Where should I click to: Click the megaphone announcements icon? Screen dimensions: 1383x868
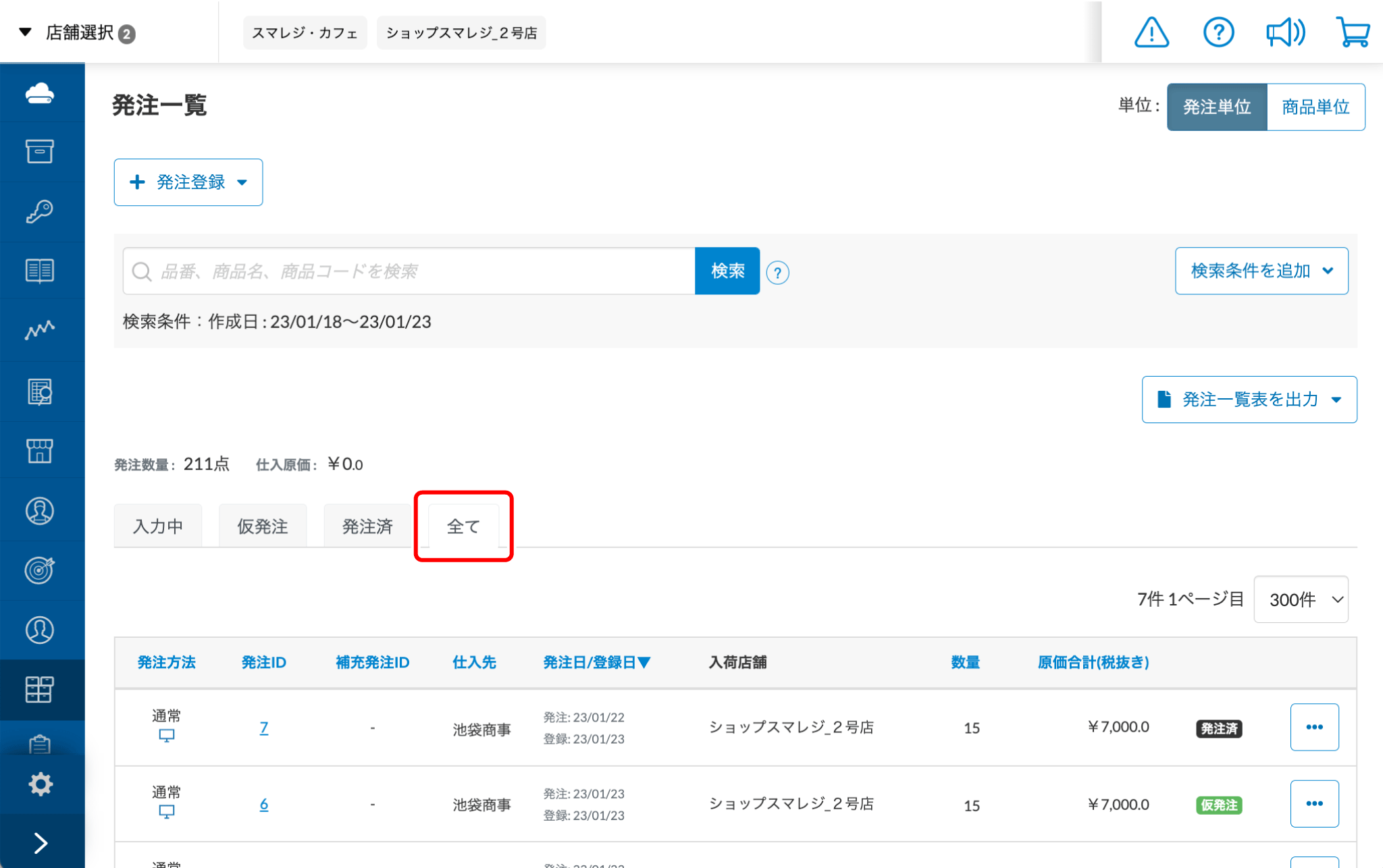pos(1284,32)
